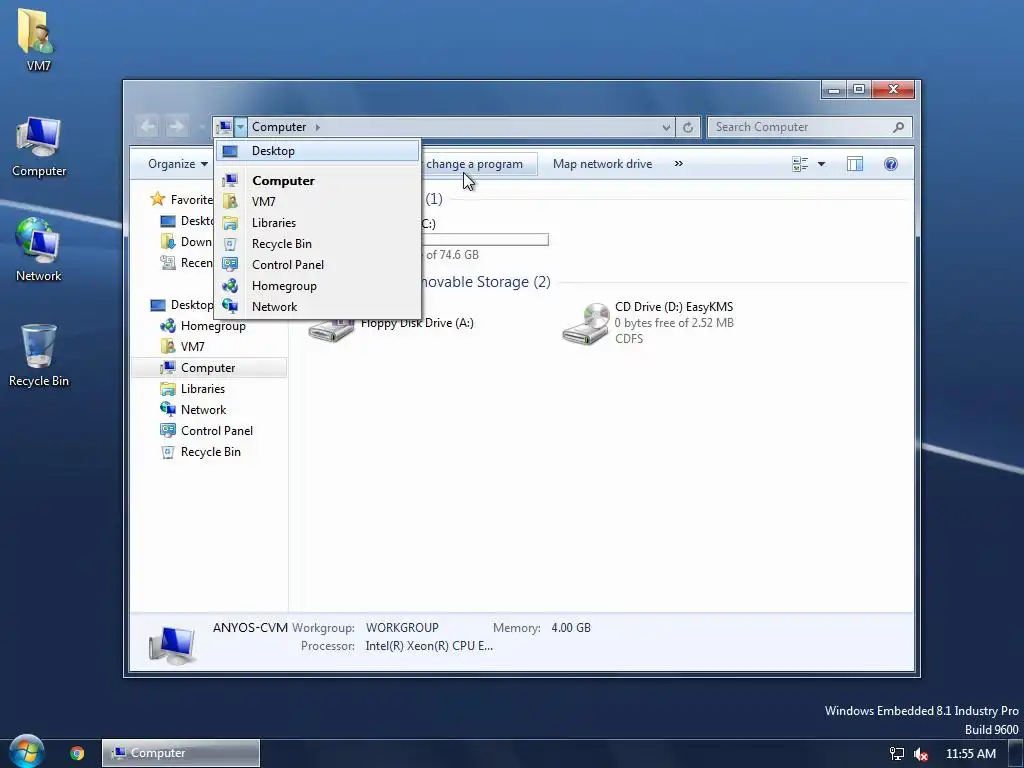
Task: Click the Control Panel icon in navigation pane
Action: pos(168,430)
